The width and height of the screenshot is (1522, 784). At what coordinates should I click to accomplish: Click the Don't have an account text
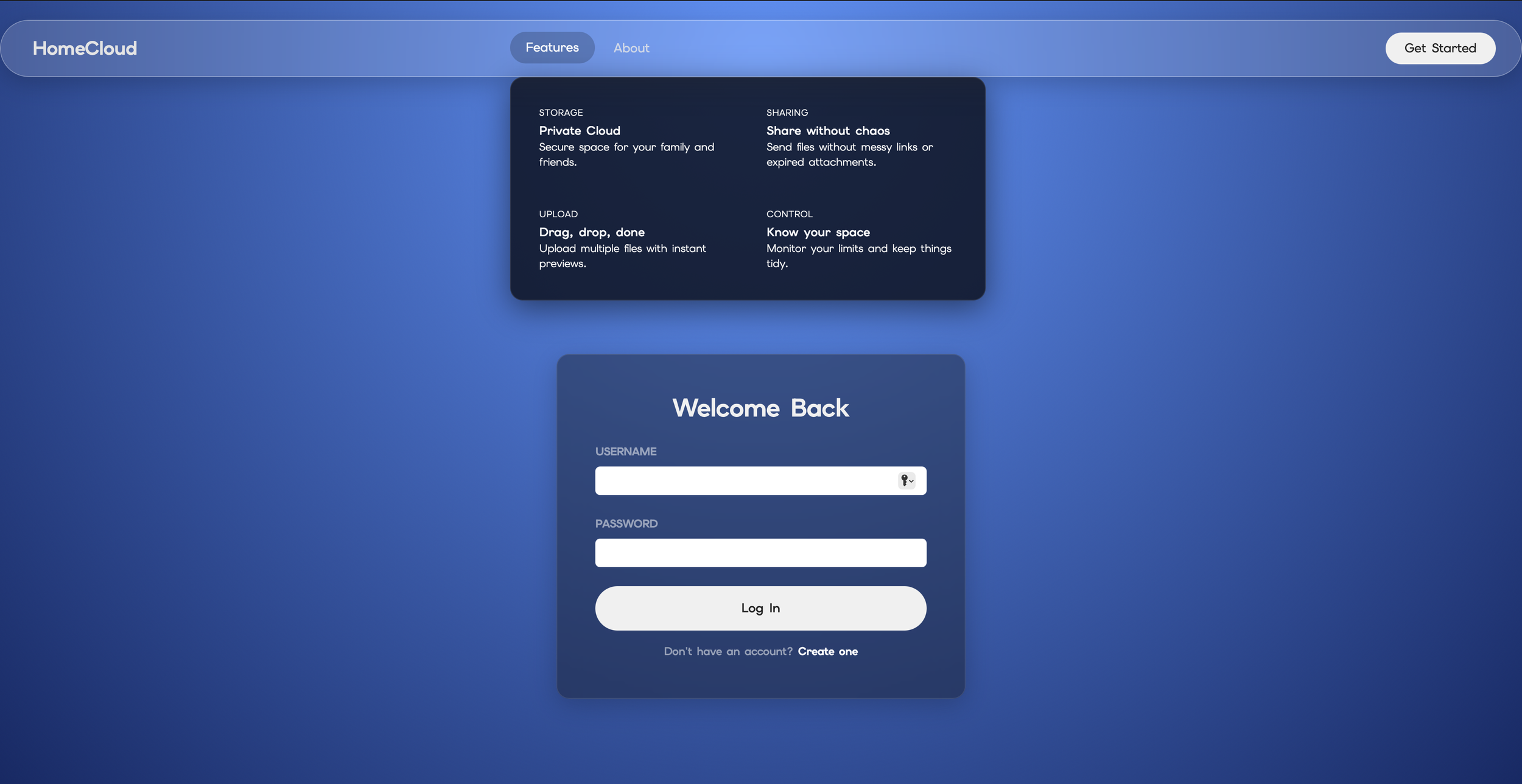click(728, 651)
